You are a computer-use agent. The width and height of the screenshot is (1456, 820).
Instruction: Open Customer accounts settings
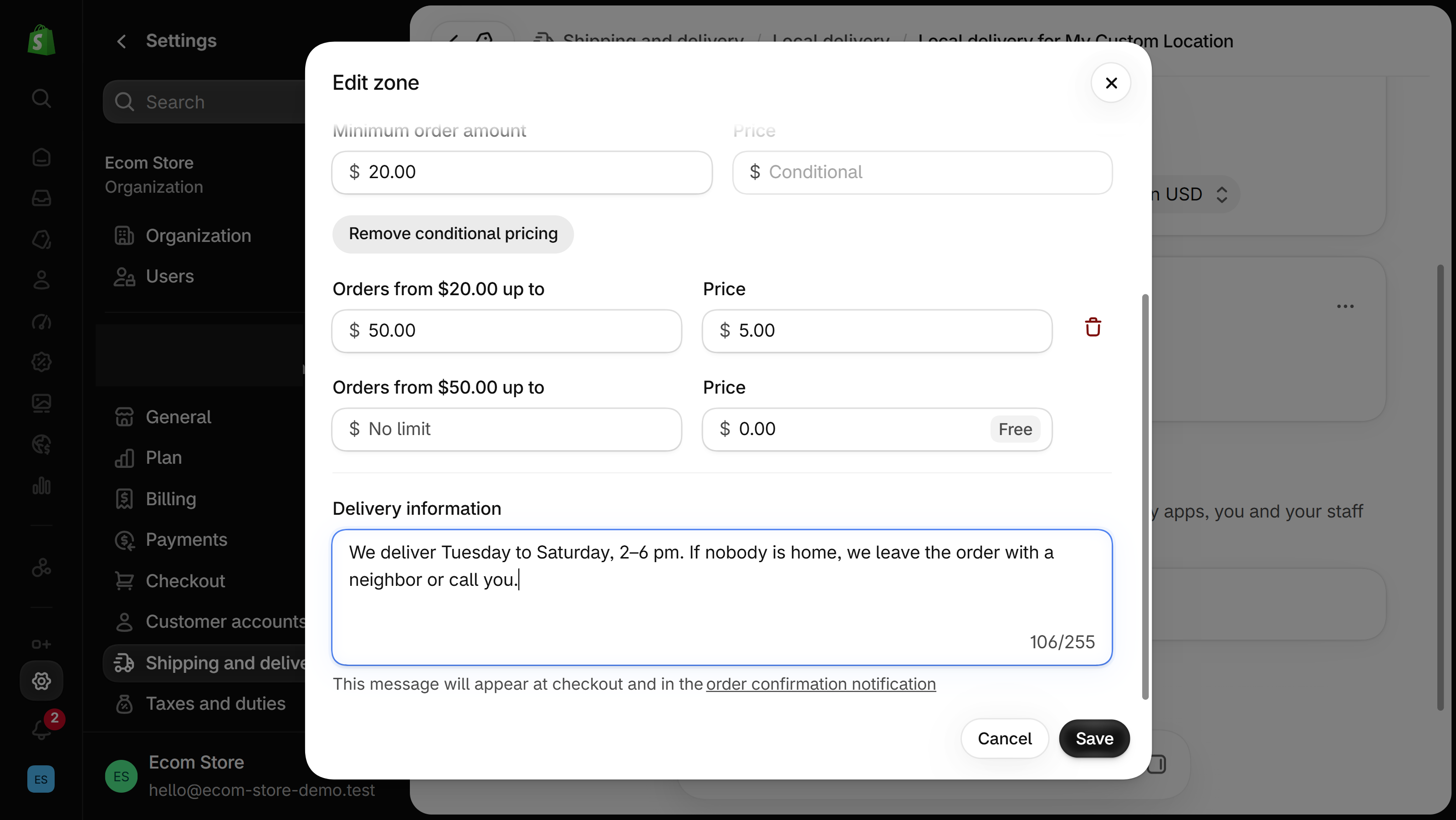pos(204,621)
